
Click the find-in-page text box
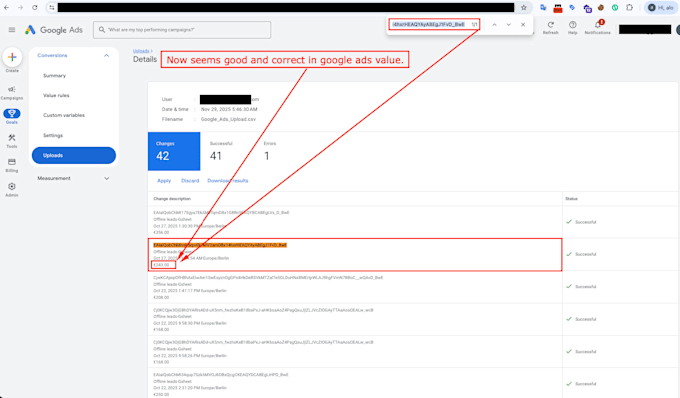pyautogui.click(x=428, y=24)
